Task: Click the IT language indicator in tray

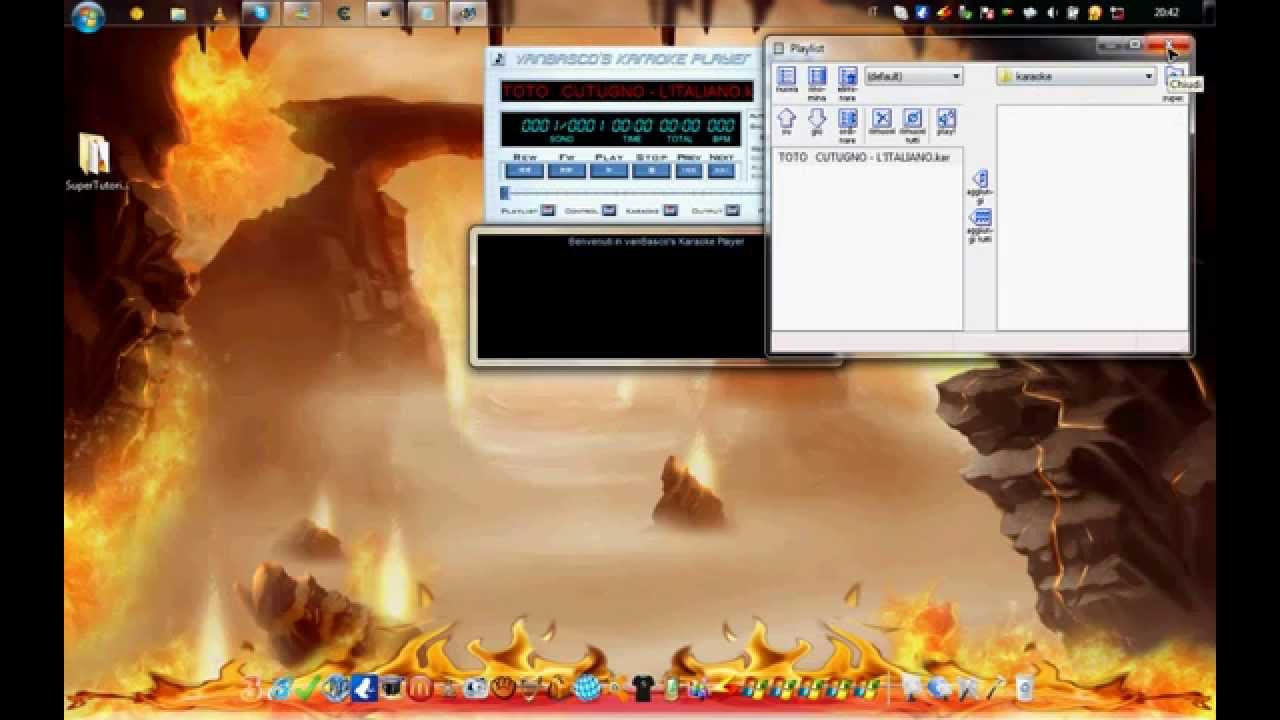Action: pyautogui.click(x=873, y=12)
